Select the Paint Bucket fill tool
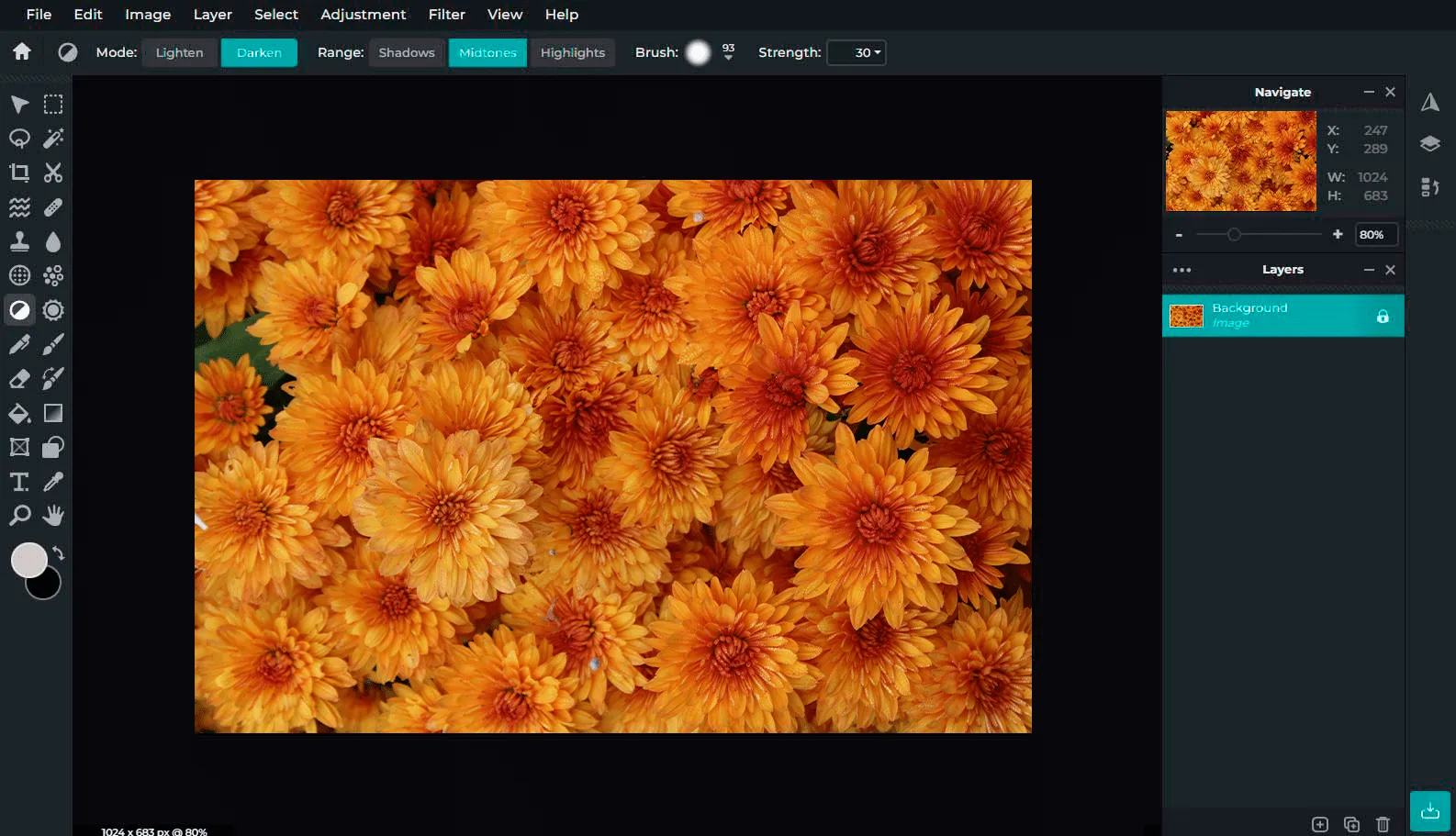This screenshot has height=836, width=1456. (x=19, y=413)
